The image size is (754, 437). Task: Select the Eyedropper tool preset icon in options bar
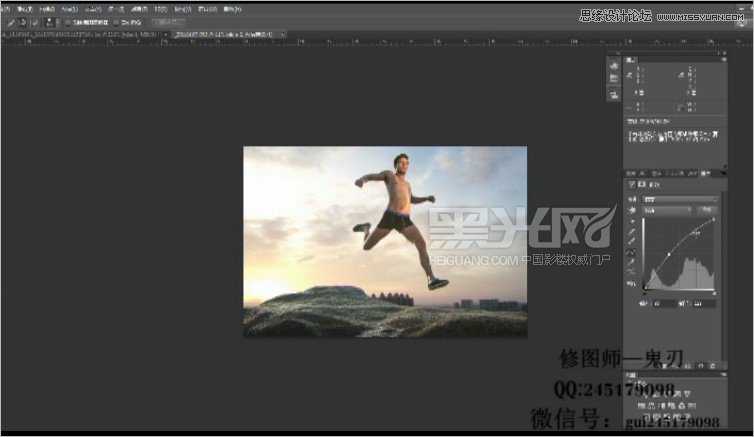[10, 22]
